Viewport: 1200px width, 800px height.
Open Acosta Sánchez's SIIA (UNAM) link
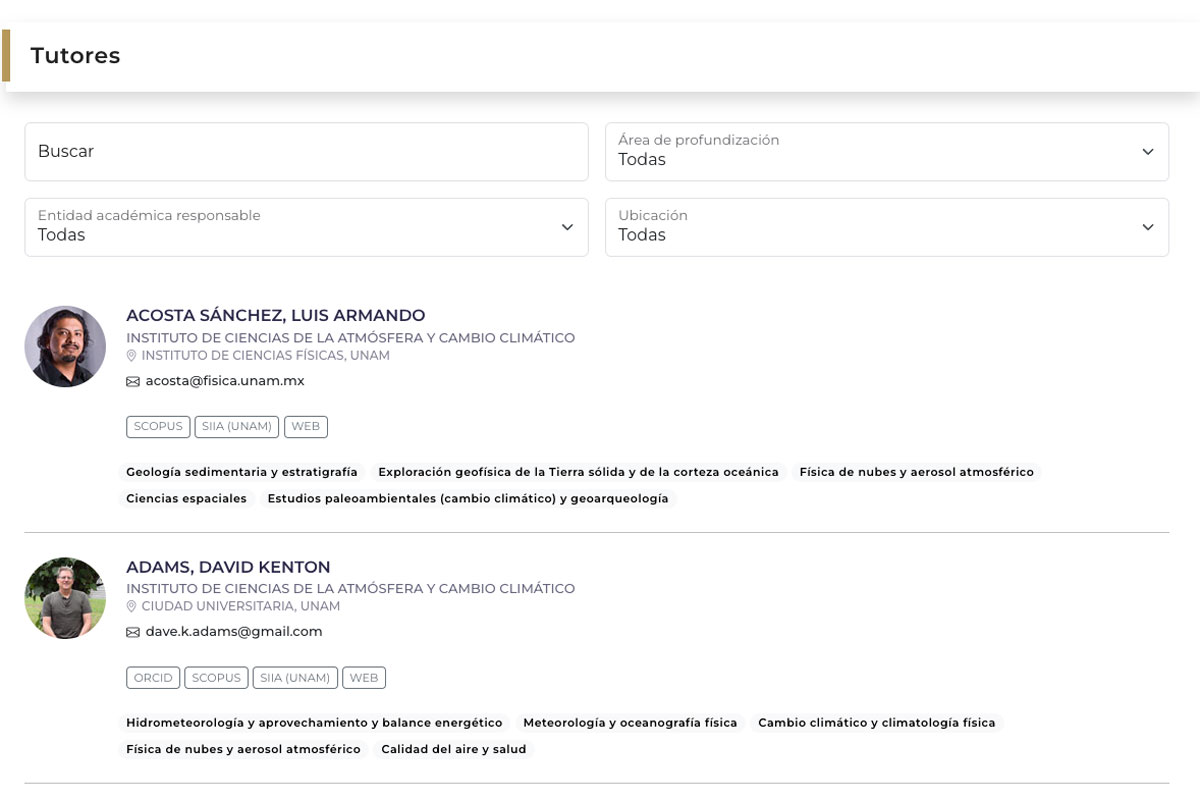[237, 427]
